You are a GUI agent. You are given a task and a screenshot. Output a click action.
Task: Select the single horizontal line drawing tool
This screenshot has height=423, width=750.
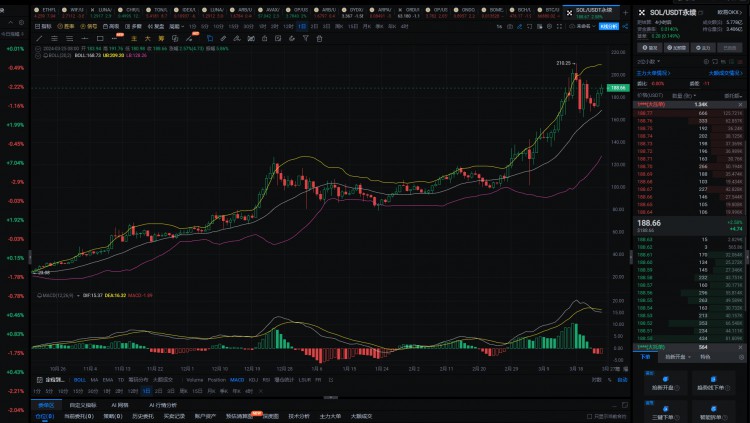85,38
